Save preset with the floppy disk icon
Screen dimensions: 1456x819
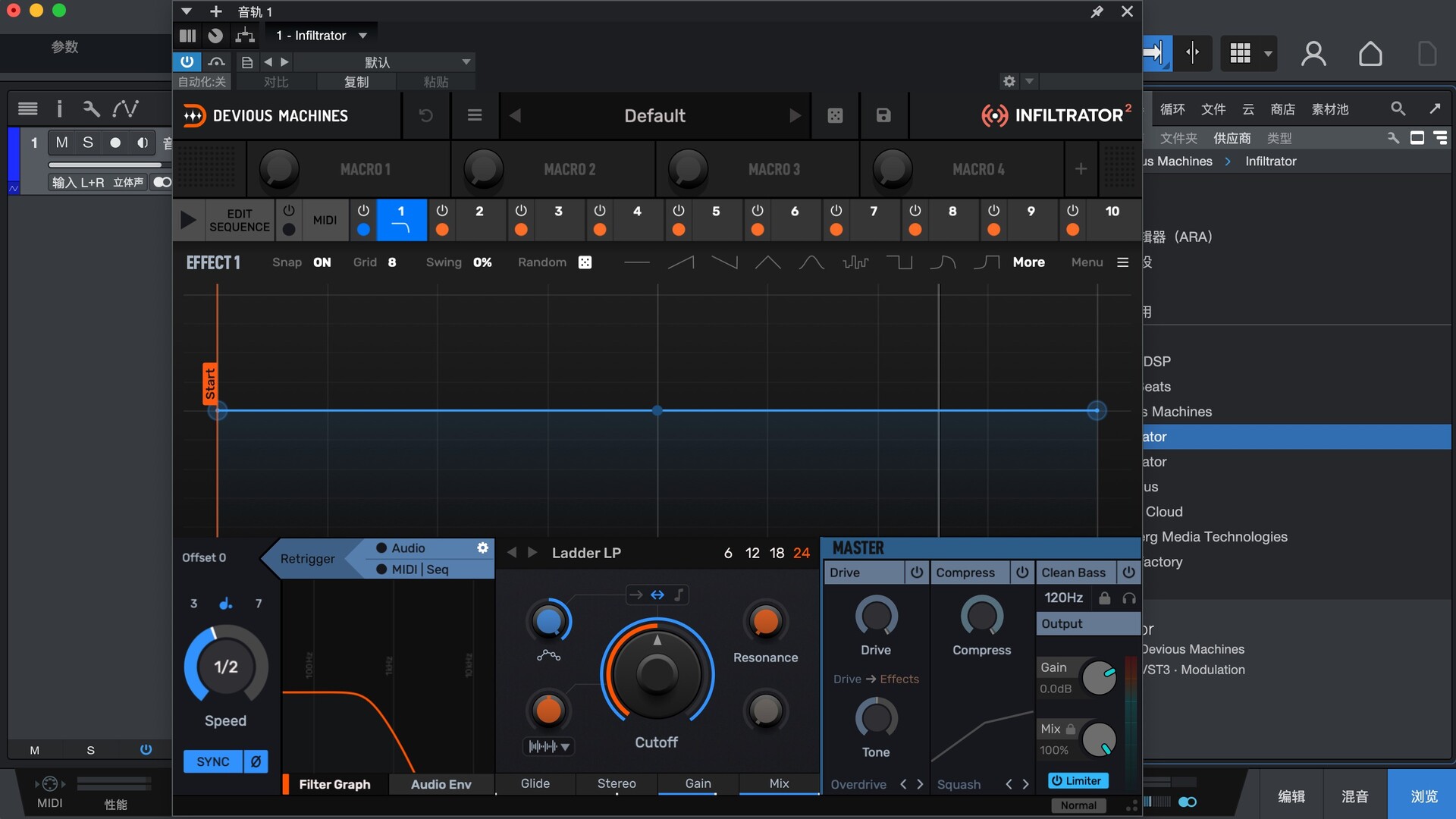point(883,115)
